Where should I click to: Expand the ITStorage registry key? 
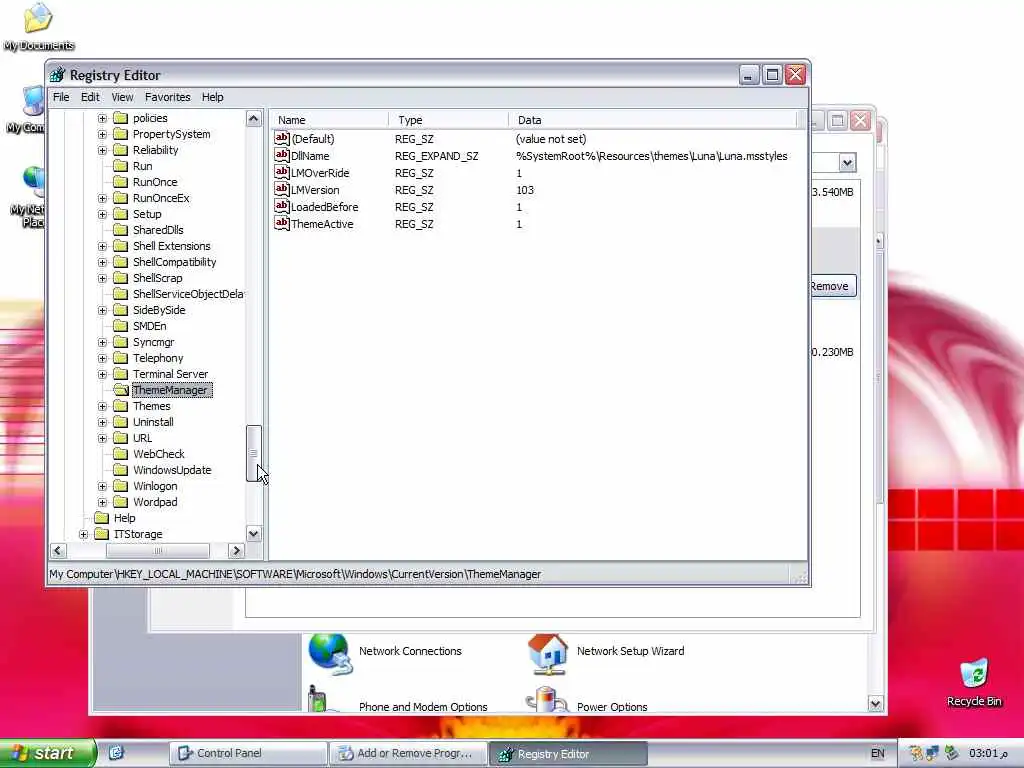(x=84, y=534)
